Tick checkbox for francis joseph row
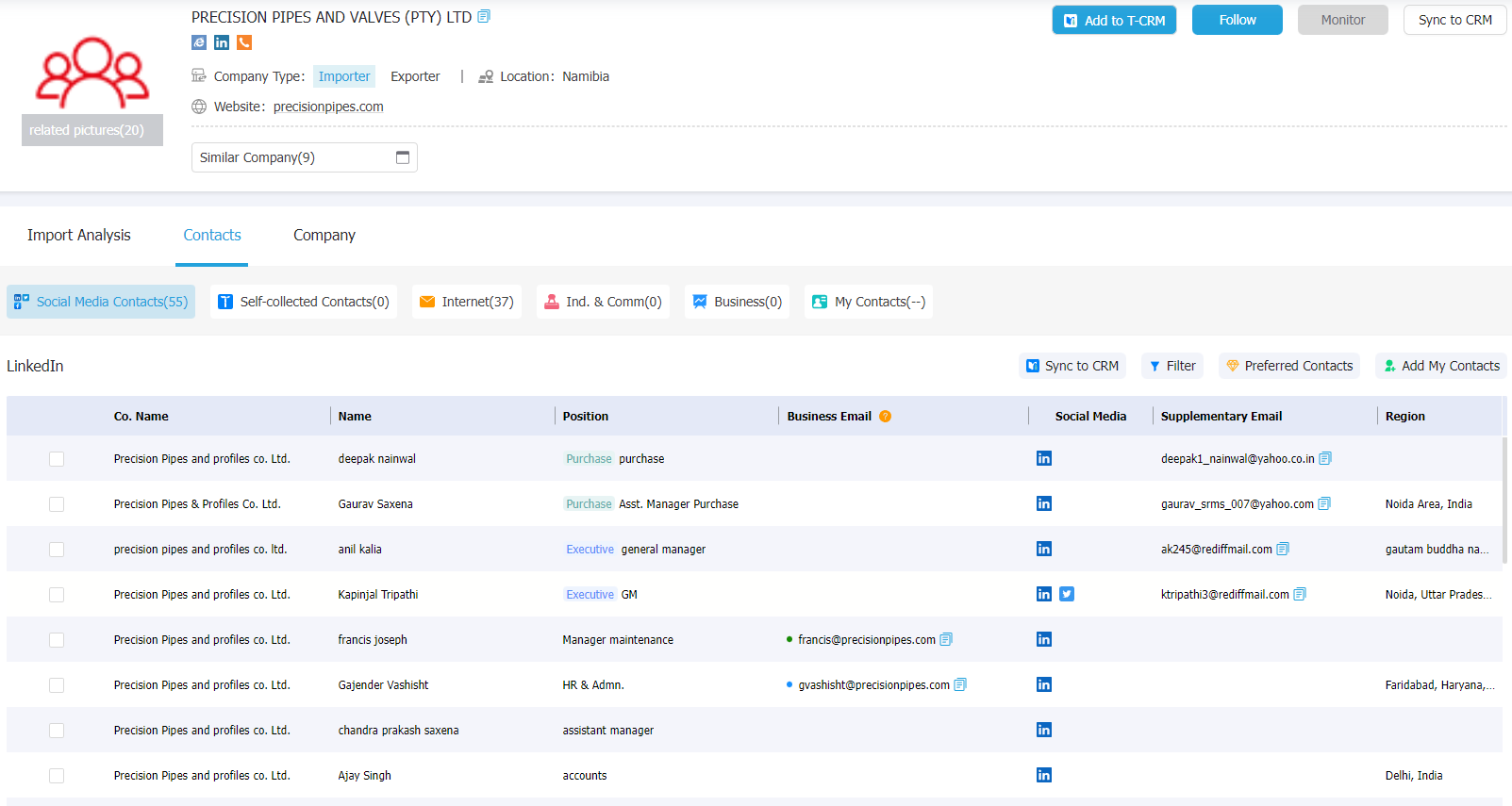Image resolution: width=1512 pixels, height=806 pixels. click(57, 640)
